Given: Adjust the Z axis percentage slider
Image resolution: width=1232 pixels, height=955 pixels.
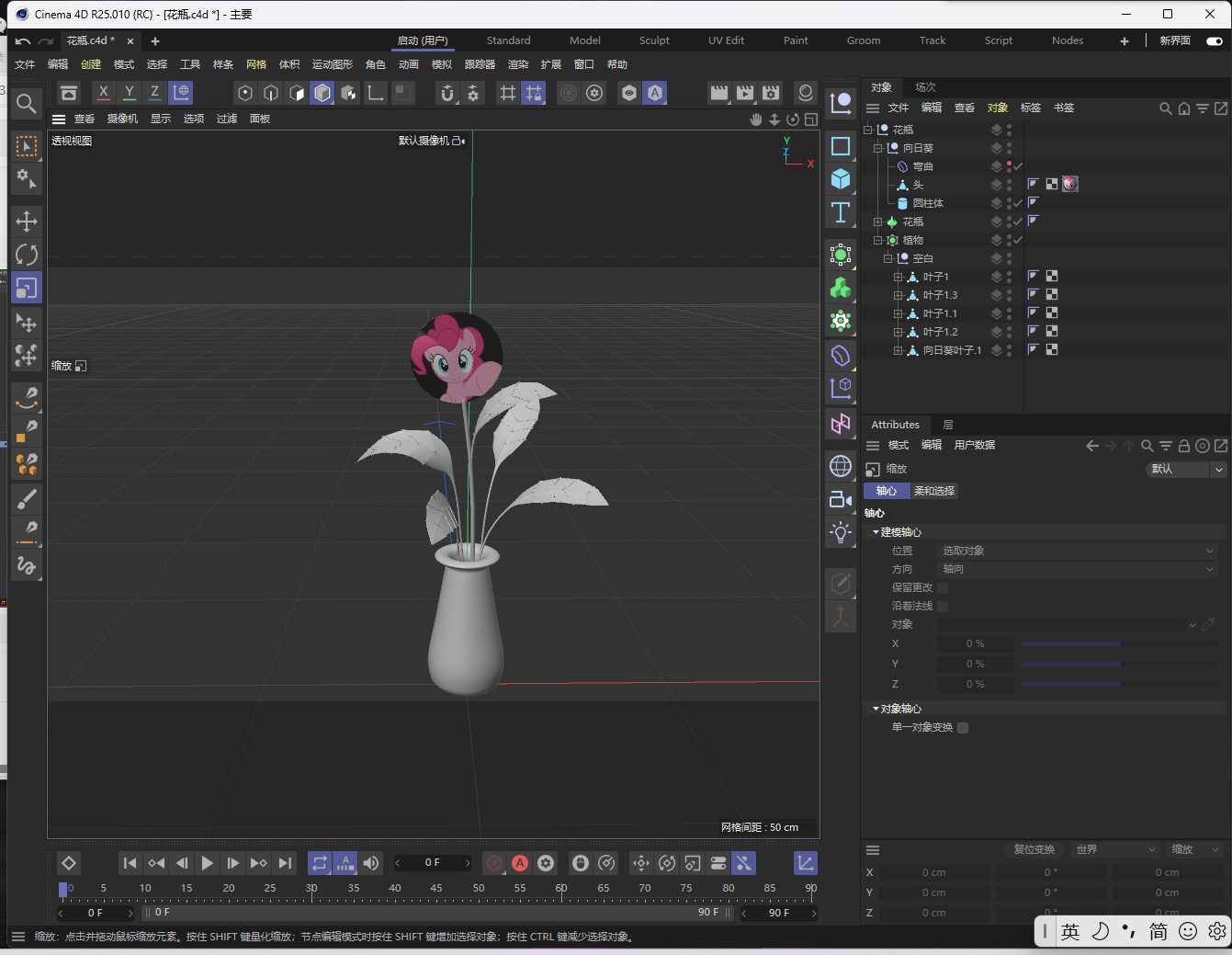Looking at the screenshot, I should [1119, 684].
